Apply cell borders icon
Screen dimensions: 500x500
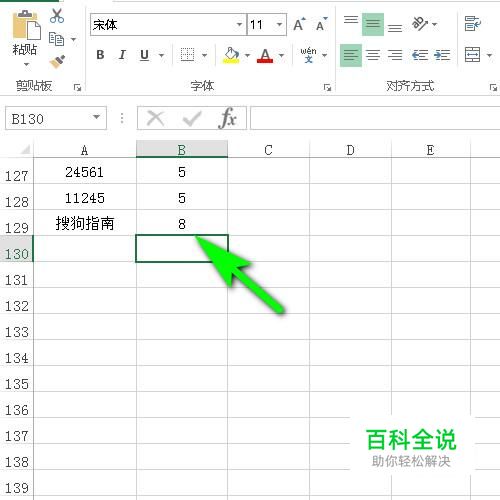click(x=187, y=55)
